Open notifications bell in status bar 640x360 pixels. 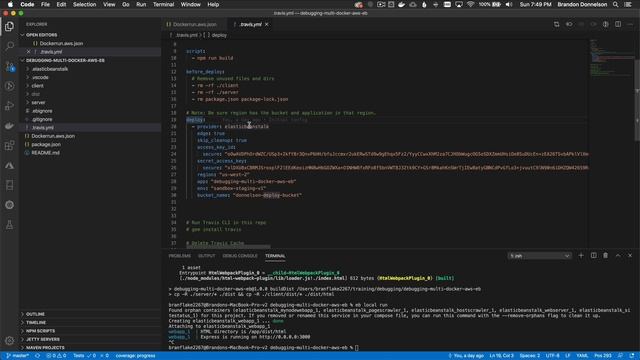pyautogui.click(x=632, y=356)
